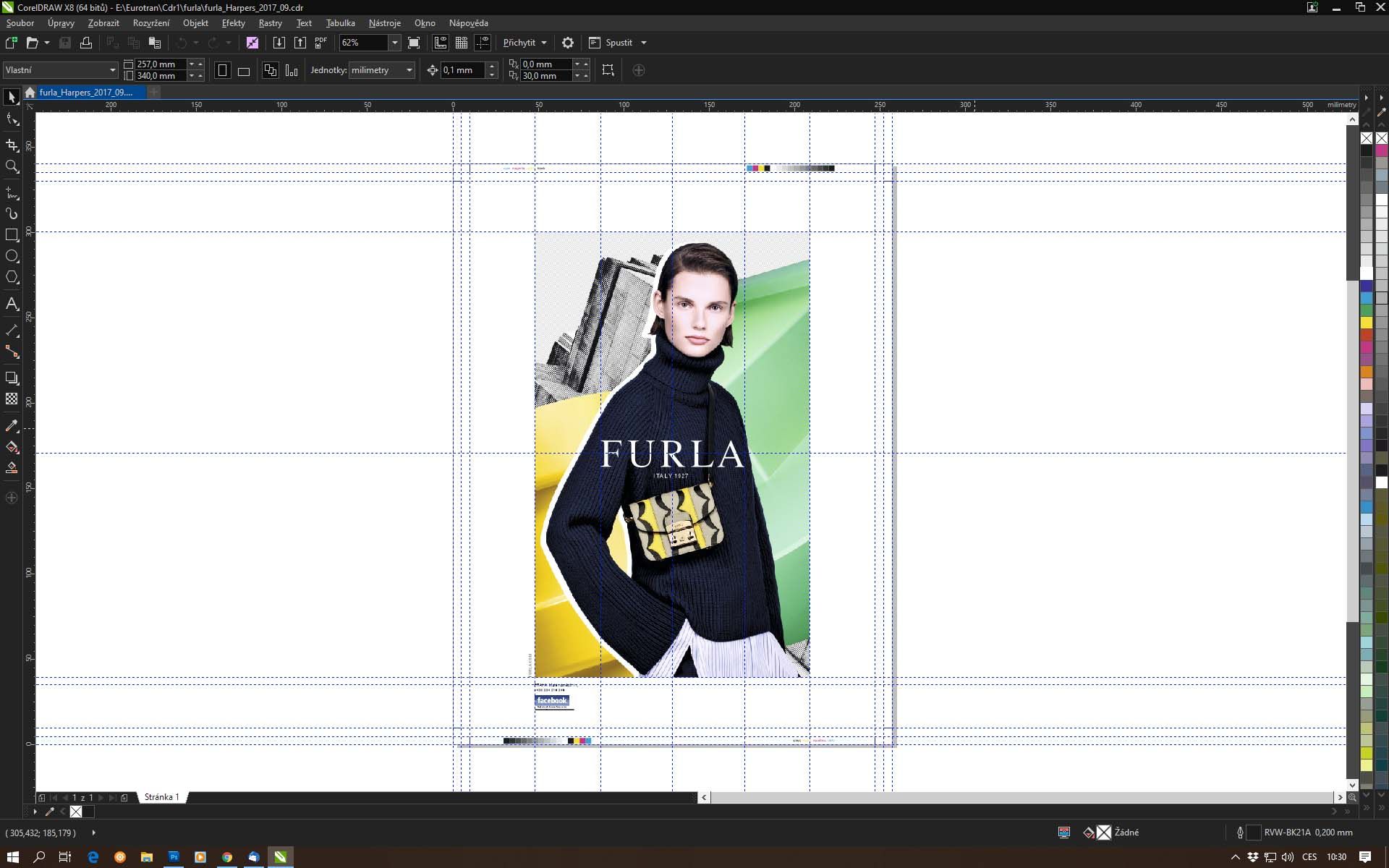Activate the Crop tool

[x=12, y=145]
